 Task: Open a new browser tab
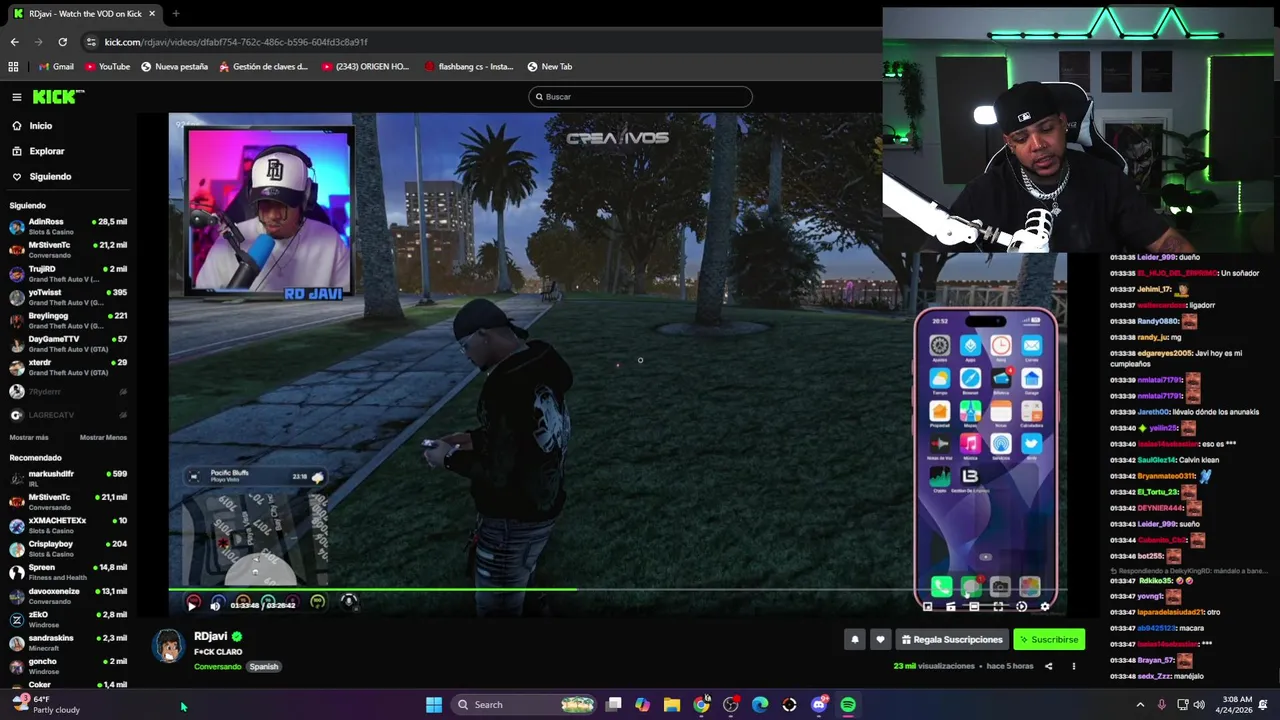pos(175,14)
